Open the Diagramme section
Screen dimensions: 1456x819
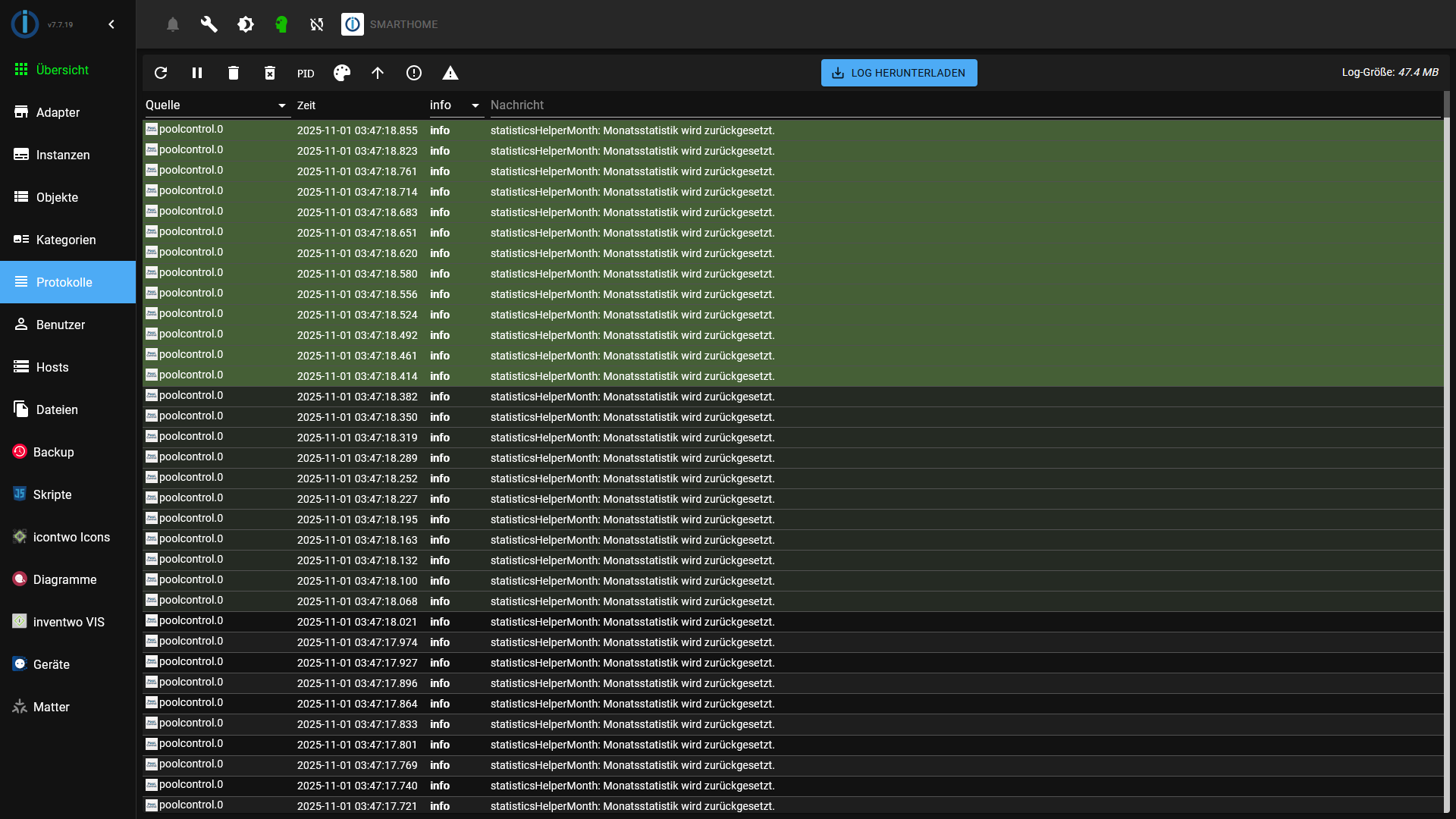(65, 579)
